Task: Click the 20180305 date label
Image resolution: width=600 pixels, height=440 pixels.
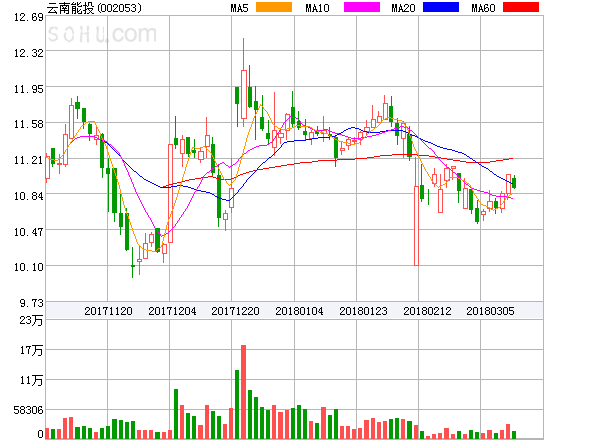Action: pyautogui.click(x=490, y=311)
